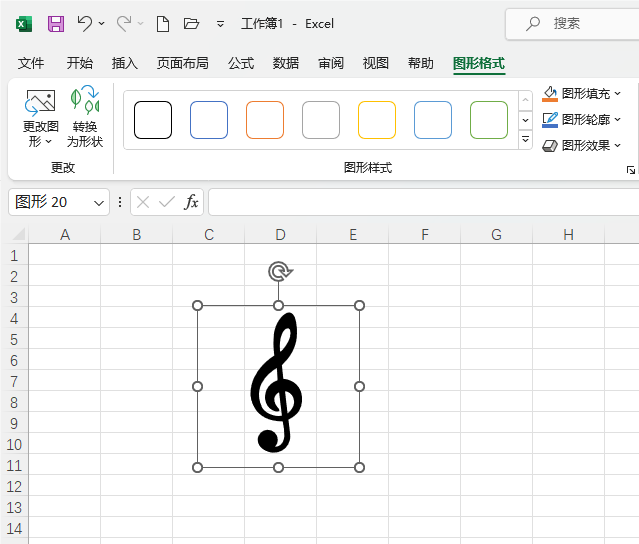Screen dimensions: 639x544
Task: Click the Save icon in title bar
Action: [56, 23]
